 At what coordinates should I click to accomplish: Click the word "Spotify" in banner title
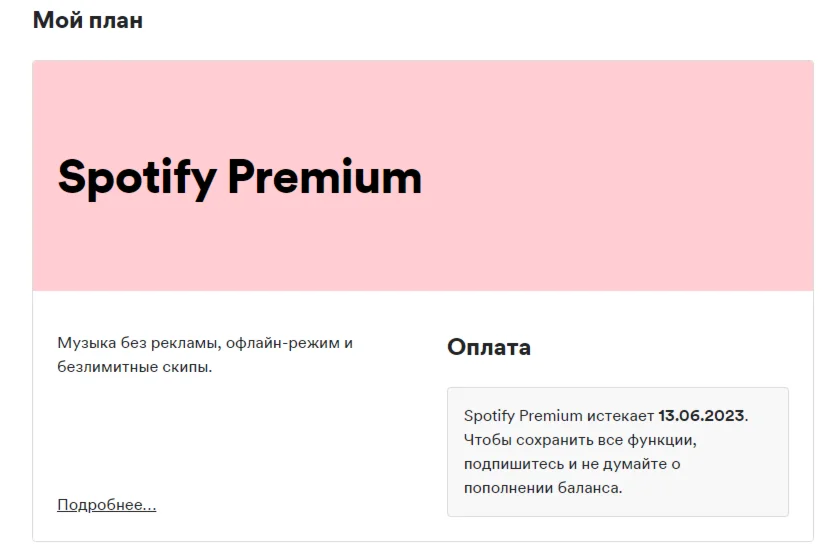(137, 177)
